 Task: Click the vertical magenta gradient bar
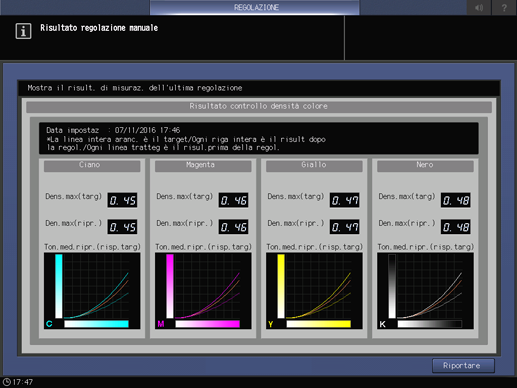click(x=170, y=286)
